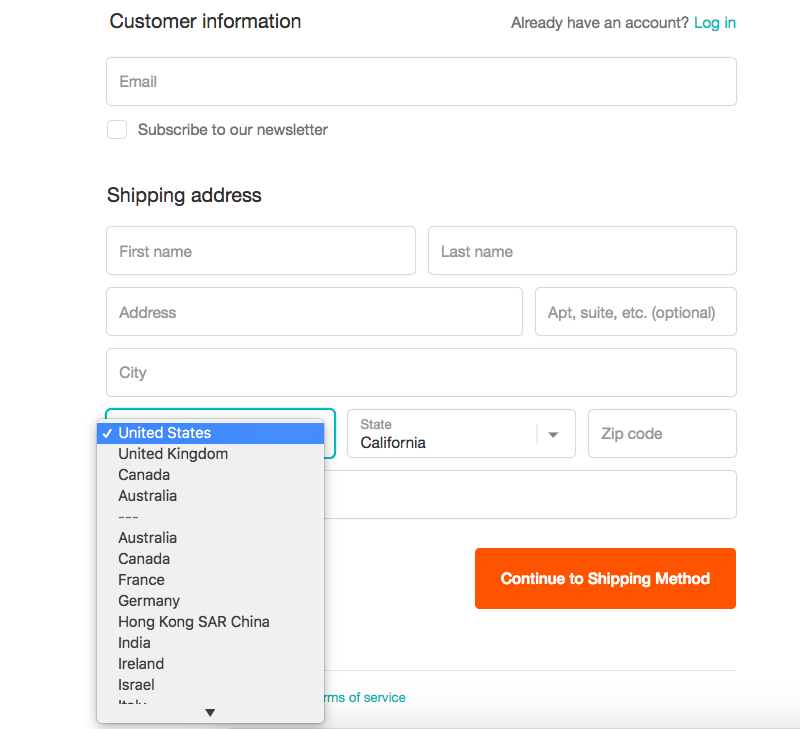
Task: Focus the City input field
Action: tap(421, 373)
